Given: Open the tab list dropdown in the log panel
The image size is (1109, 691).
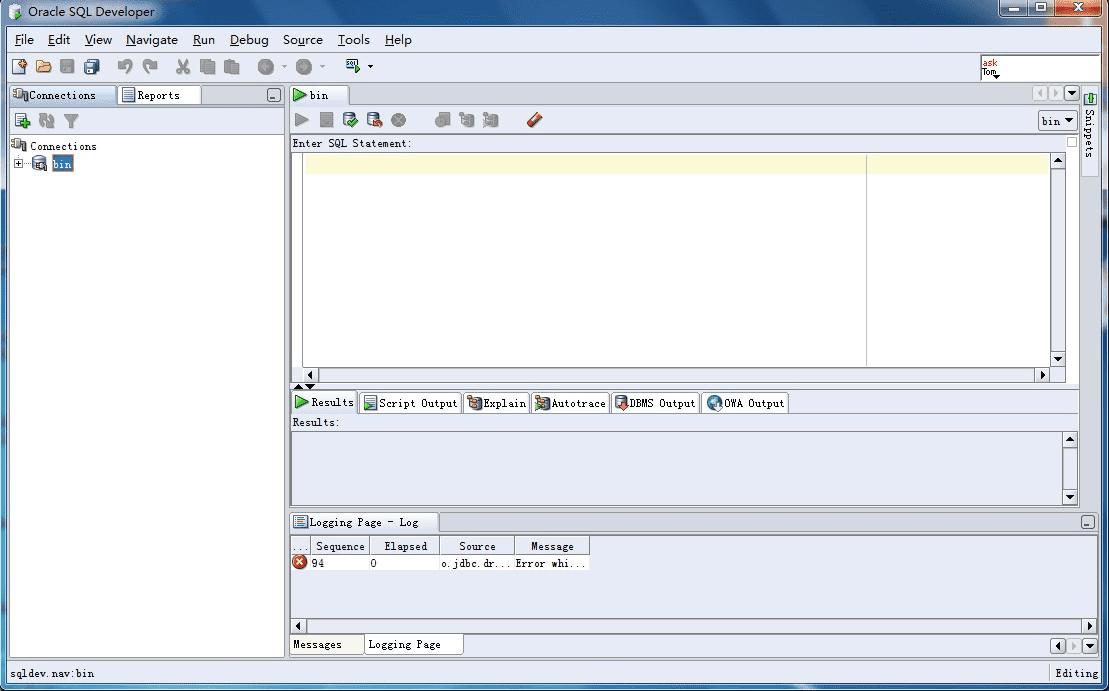Looking at the screenshot, I should click(1089, 645).
